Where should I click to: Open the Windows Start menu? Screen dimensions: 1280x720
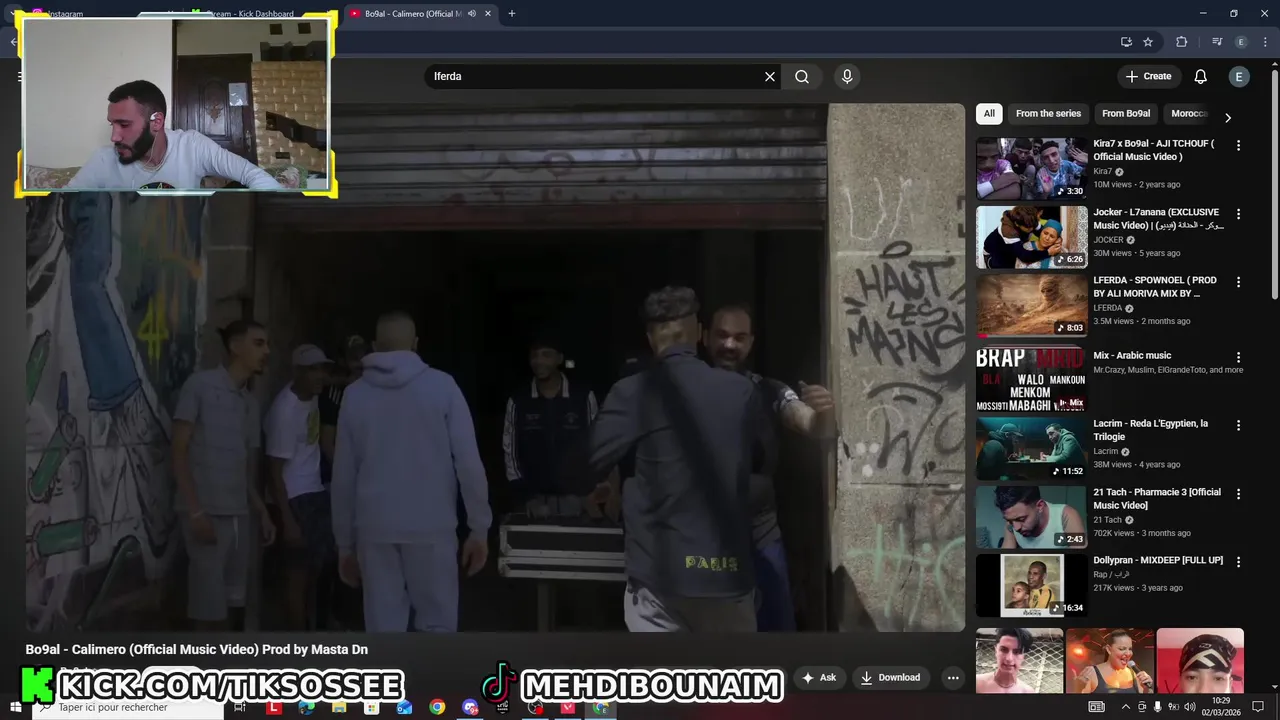[x=15, y=707]
